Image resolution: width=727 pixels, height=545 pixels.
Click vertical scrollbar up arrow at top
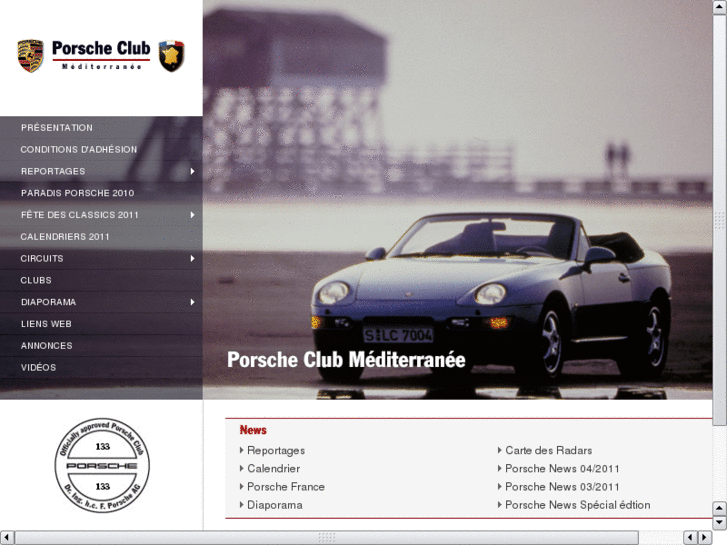[719, 7]
